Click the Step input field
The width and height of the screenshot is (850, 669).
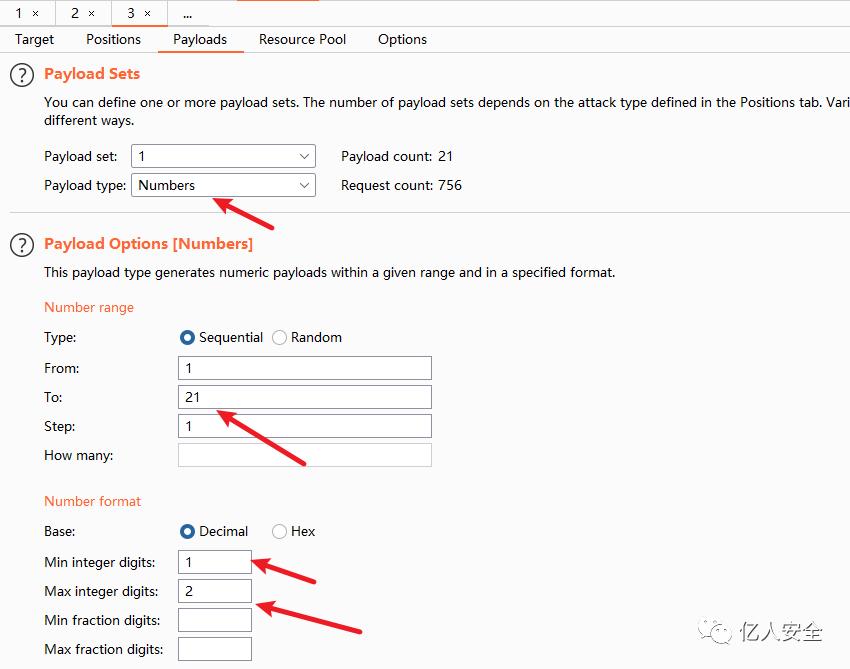(x=305, y=426)
